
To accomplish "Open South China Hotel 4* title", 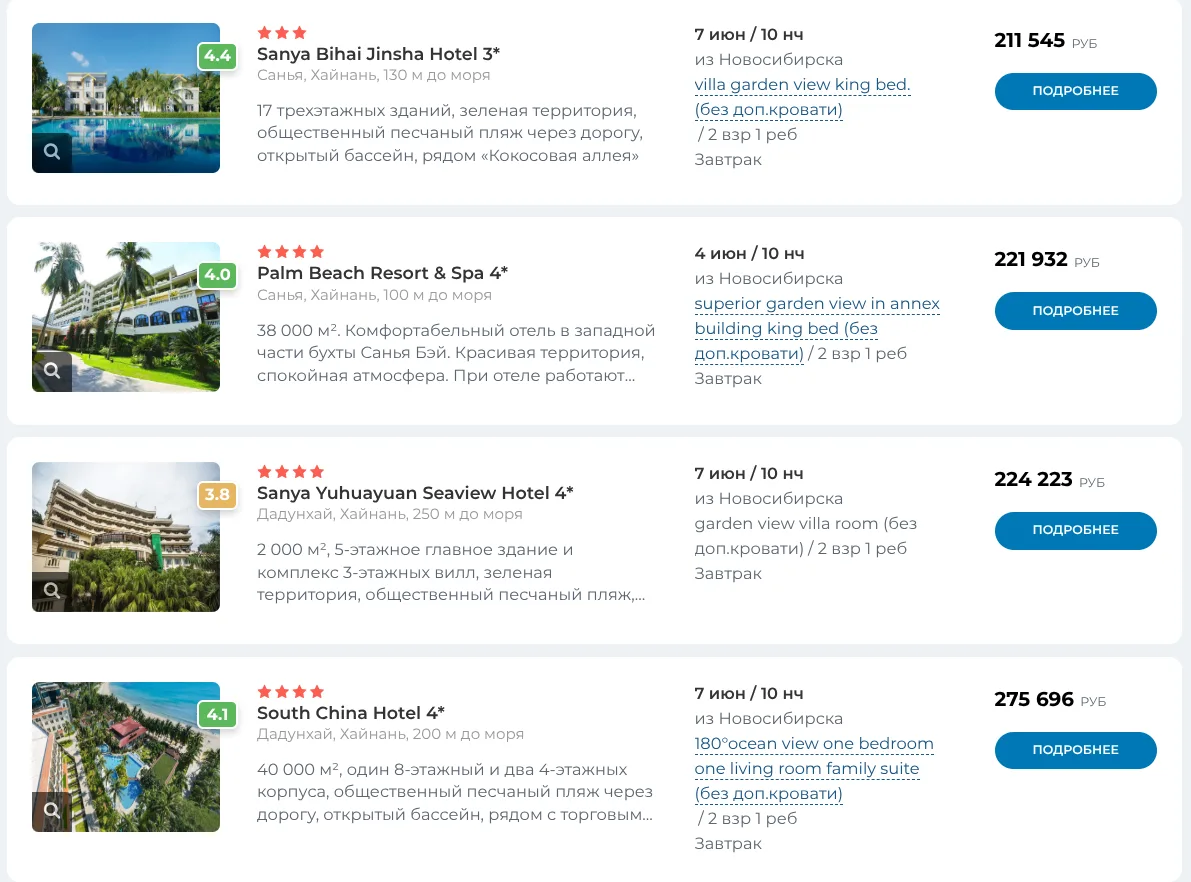I will (350, 713).
